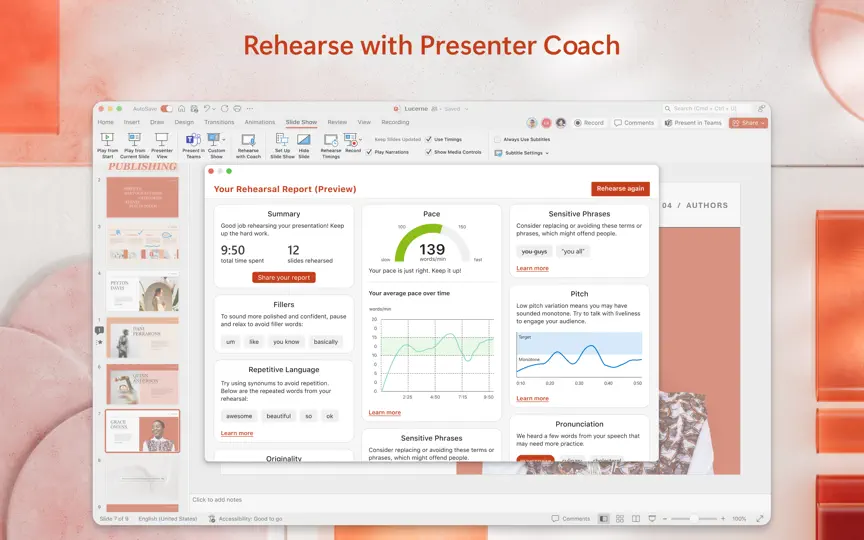Open the Review tab
This screenshot has width=864, height=540.
point(337,122)
